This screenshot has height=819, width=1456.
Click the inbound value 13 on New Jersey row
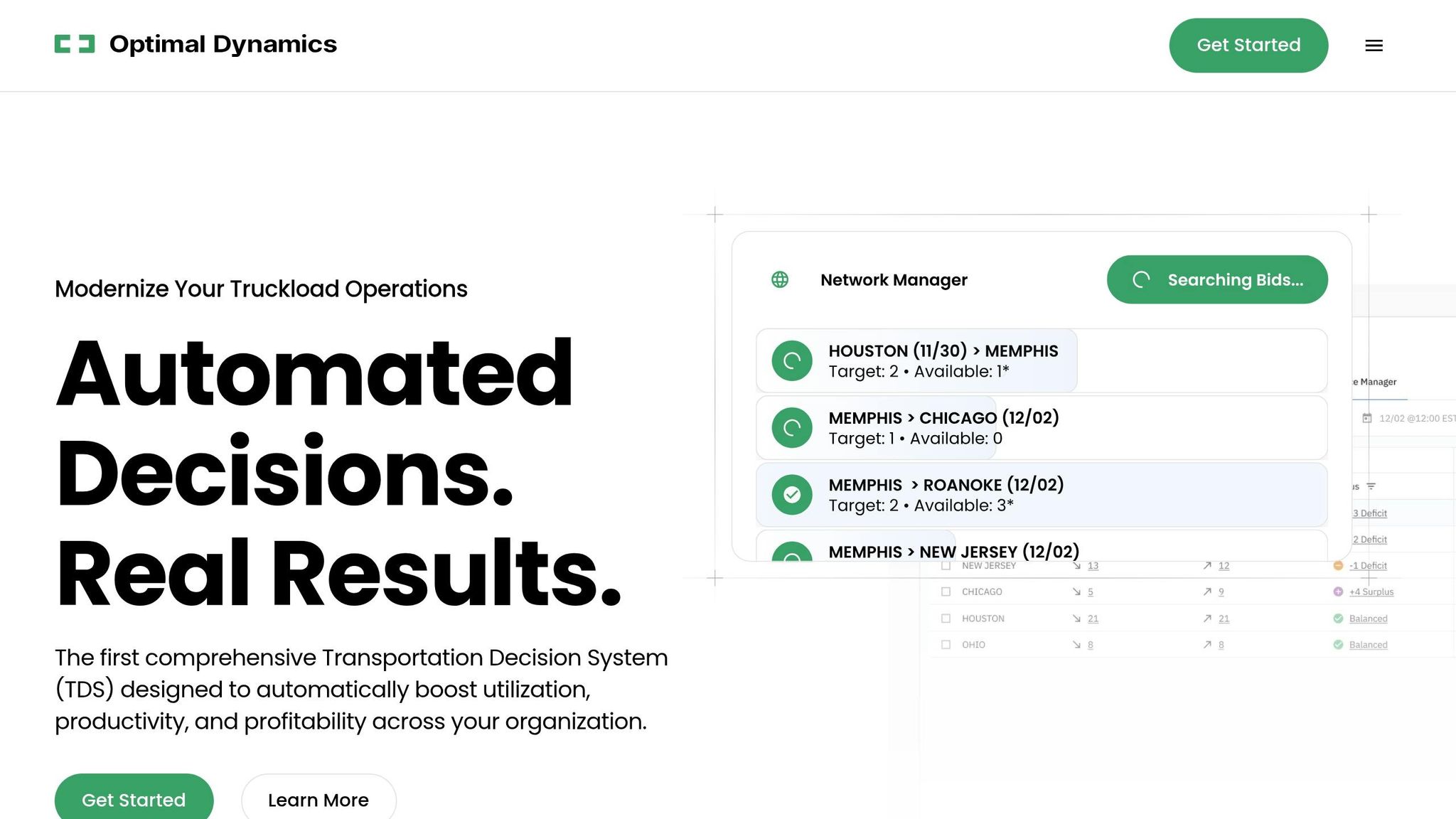[1093, 565]
